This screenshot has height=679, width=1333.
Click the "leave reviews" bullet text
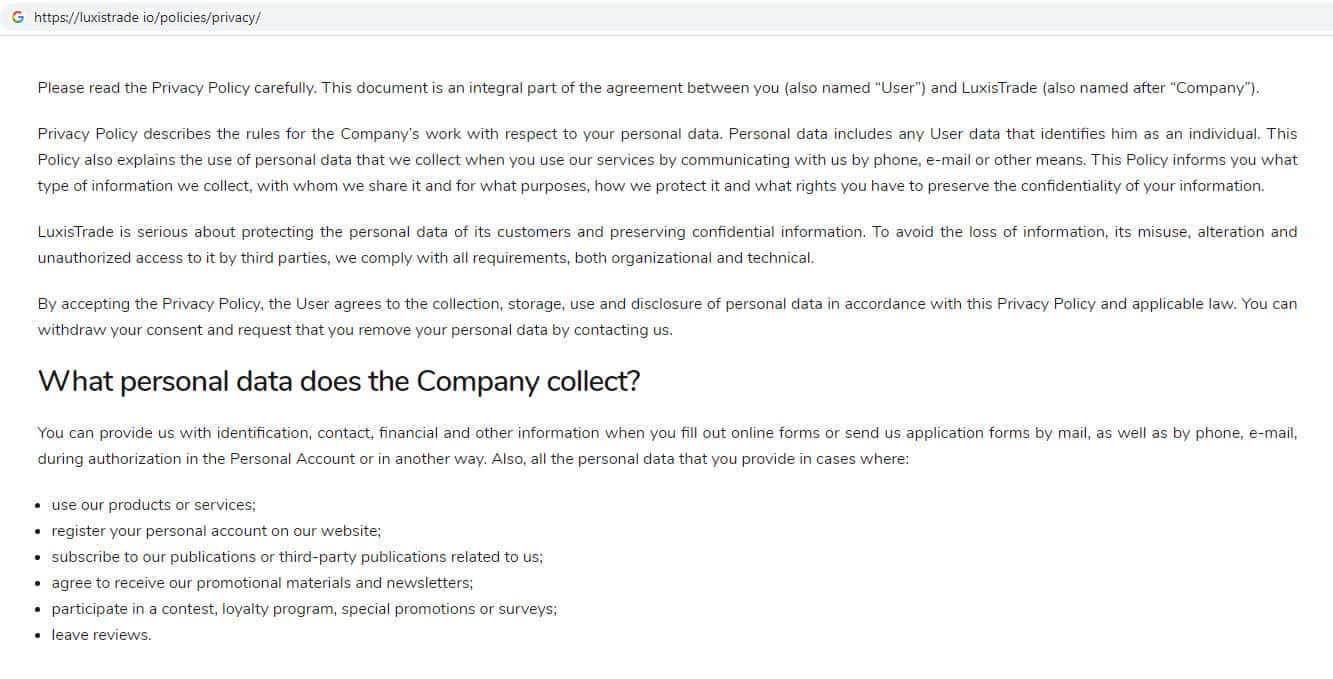pos(101,635)
